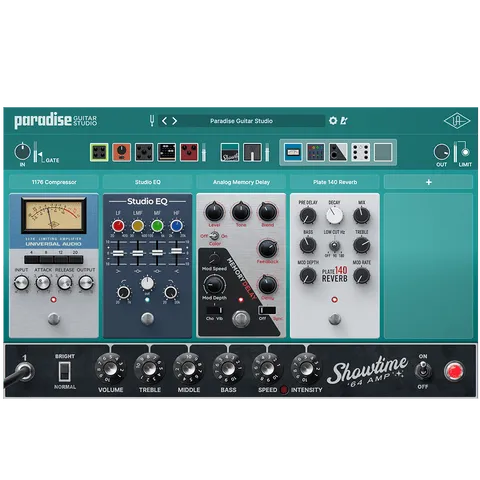The width and height of the screenshot is (480, 480).
Task: Flip the amp ON/OFF power switch
Action: tap(423, 371)
